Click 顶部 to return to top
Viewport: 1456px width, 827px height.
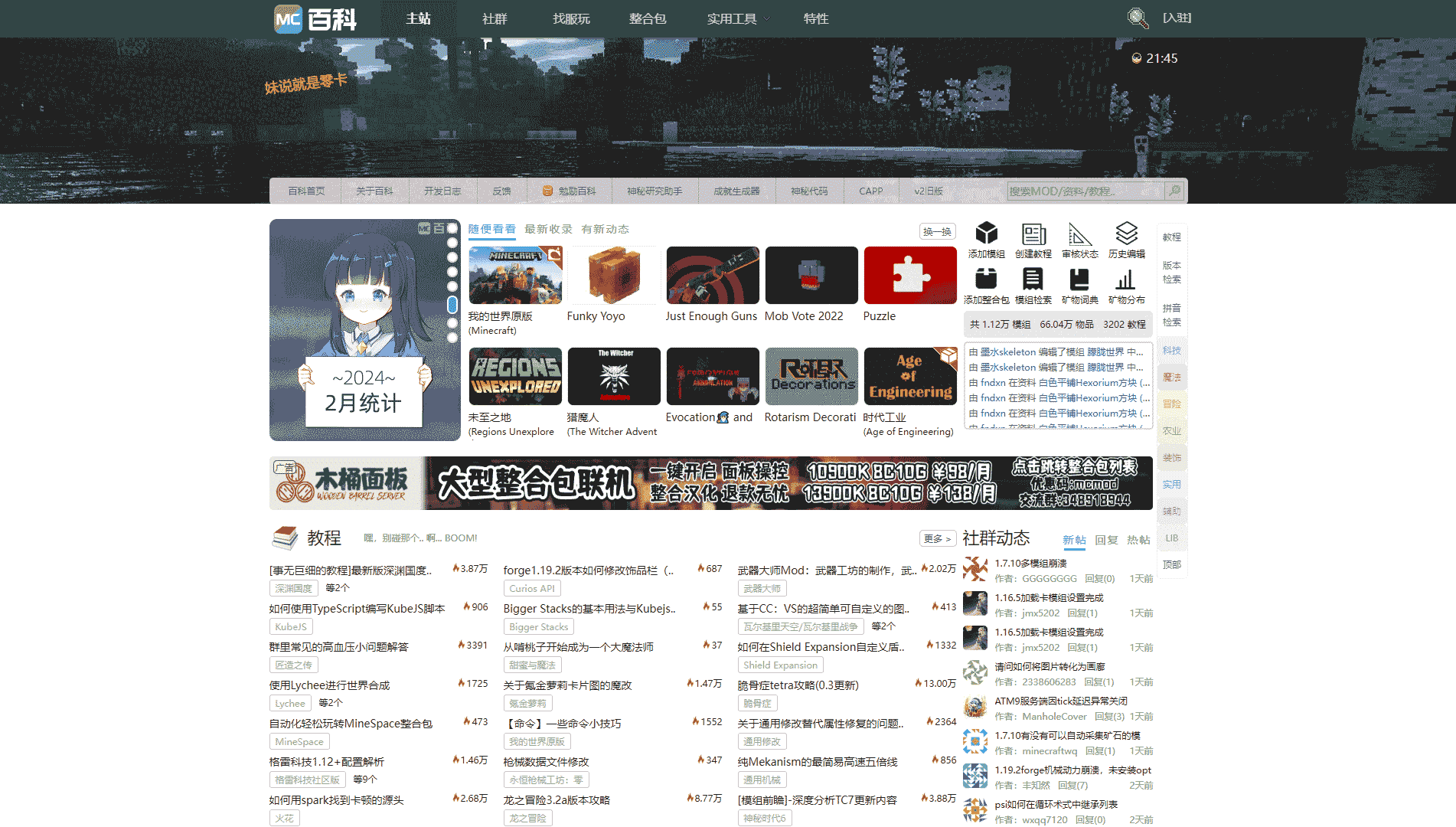pos(1171,564)
